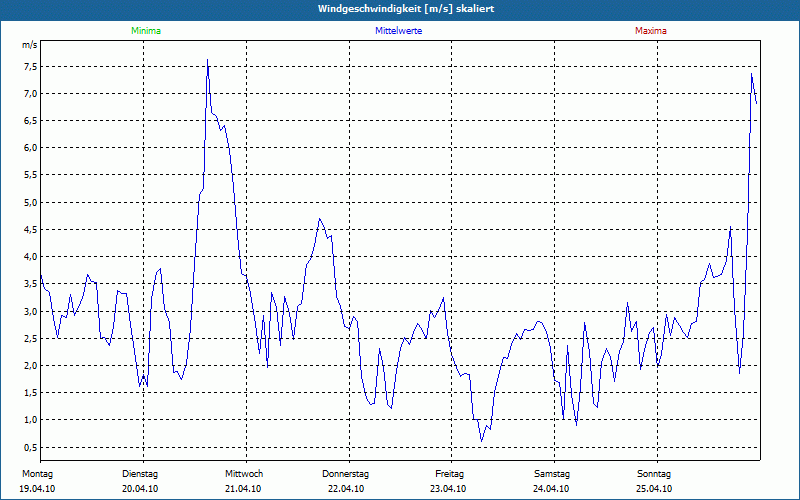Click the 22.04.10 date label
The image size is (800, 500).
[346, 489]
